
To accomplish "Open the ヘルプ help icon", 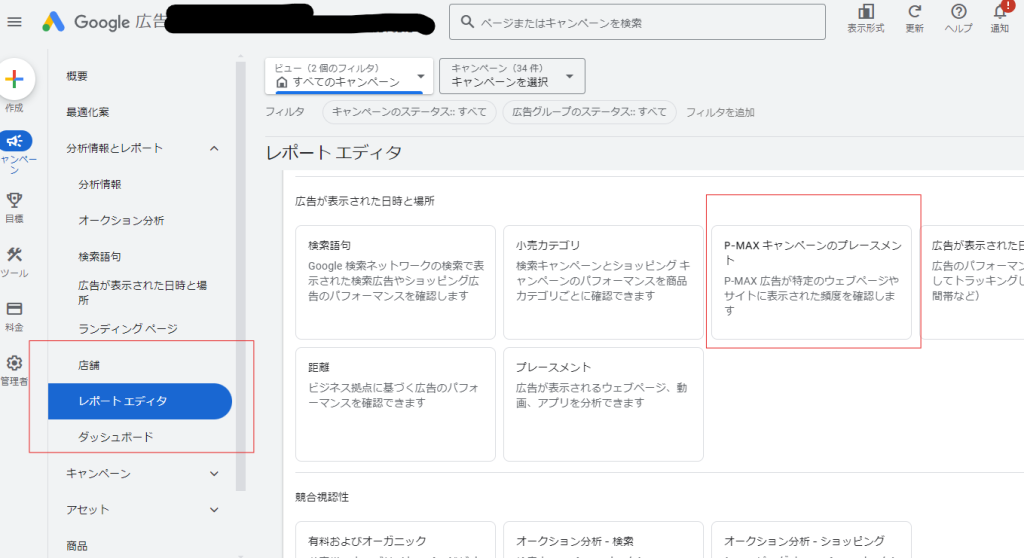I will coord(958,12).
